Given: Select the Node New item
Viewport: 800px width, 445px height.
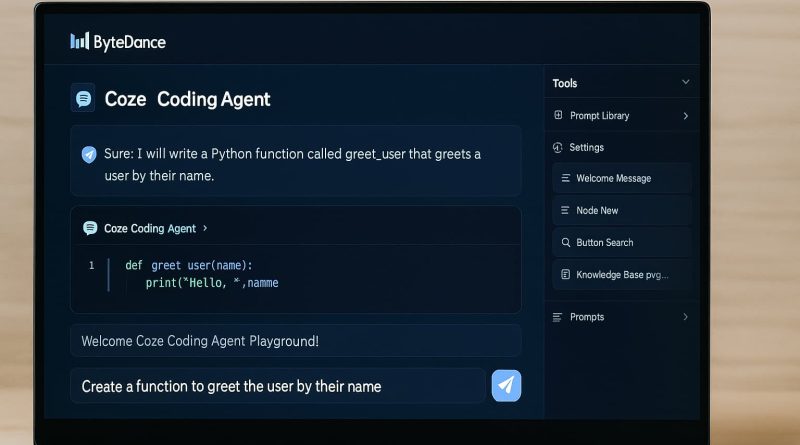Looking at the screenshot, I should tap(621, 210).
